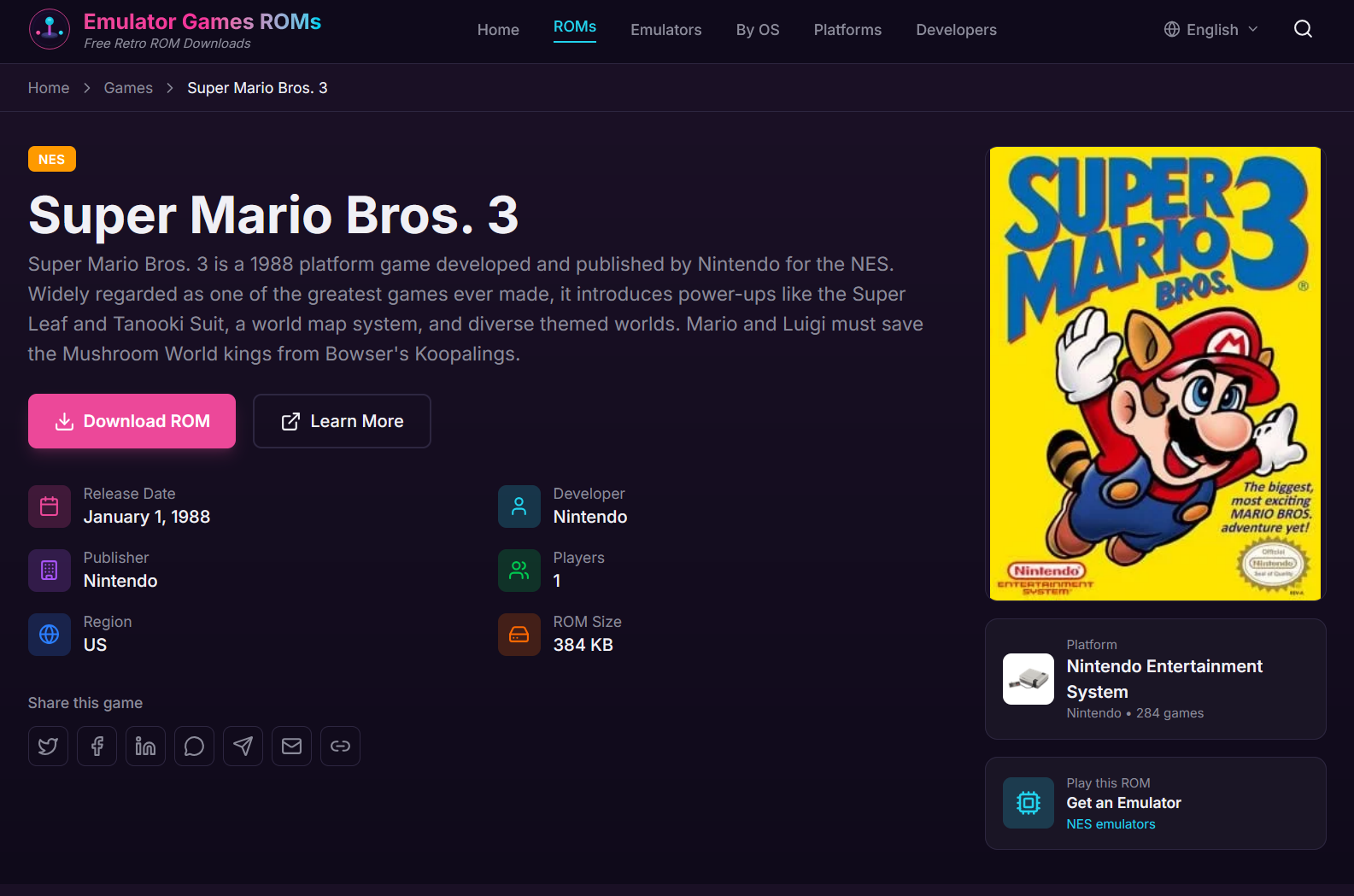This screenshot has height=896, width=1354.
Task: Click the Region value US
Action: coord(95,645)
